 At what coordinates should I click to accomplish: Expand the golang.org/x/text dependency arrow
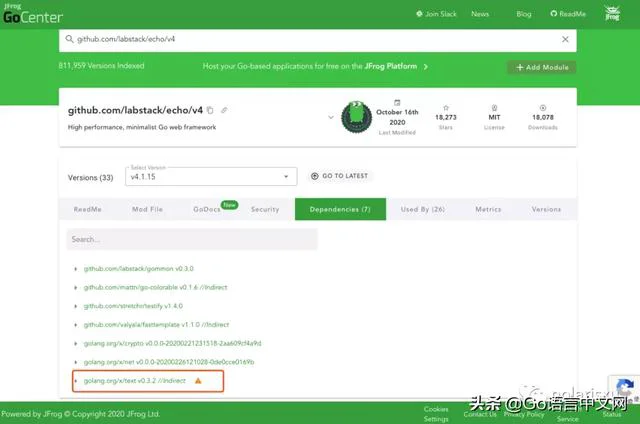pos(76,381)
